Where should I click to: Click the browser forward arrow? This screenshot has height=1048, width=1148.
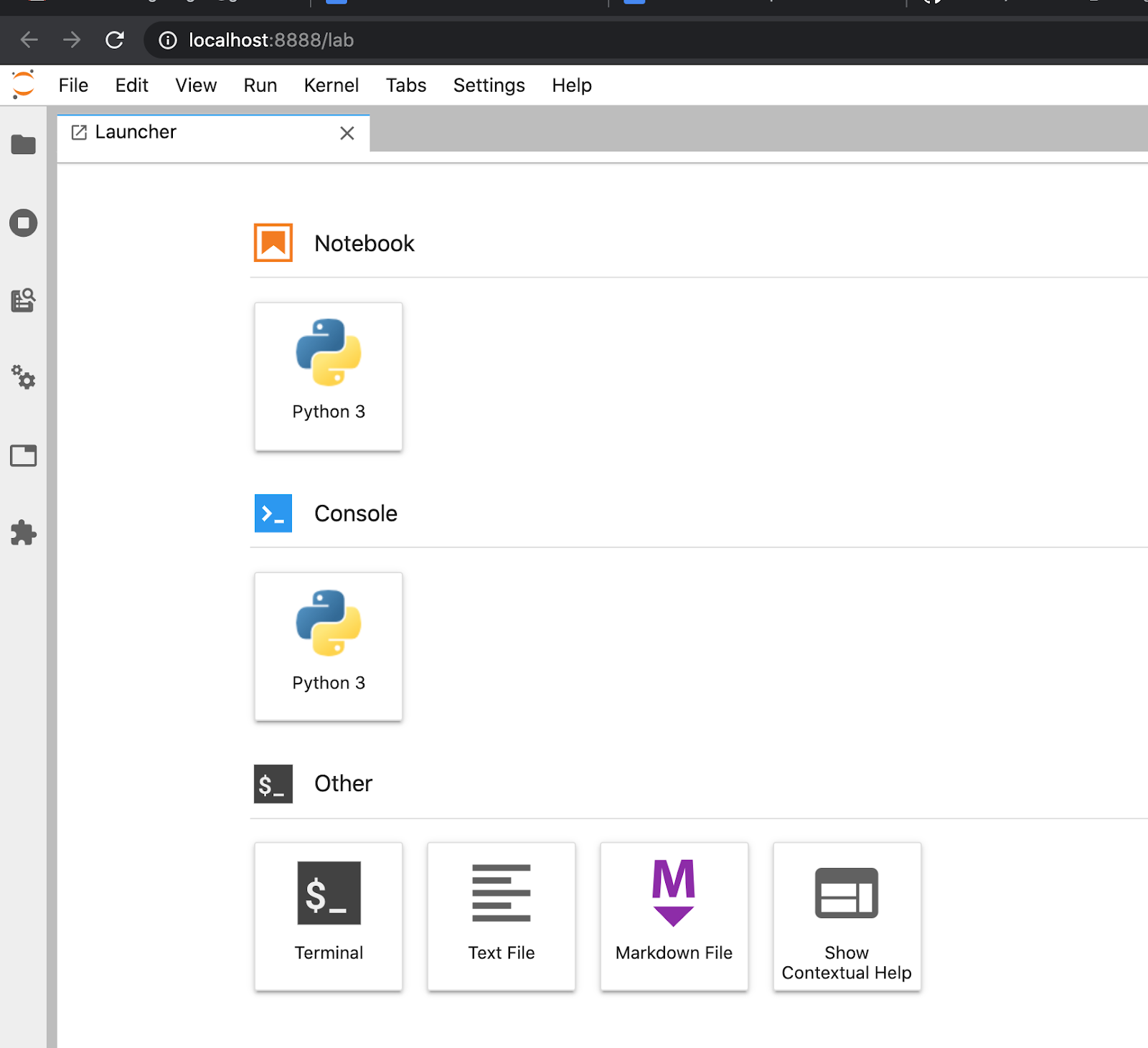click(72, 39)
